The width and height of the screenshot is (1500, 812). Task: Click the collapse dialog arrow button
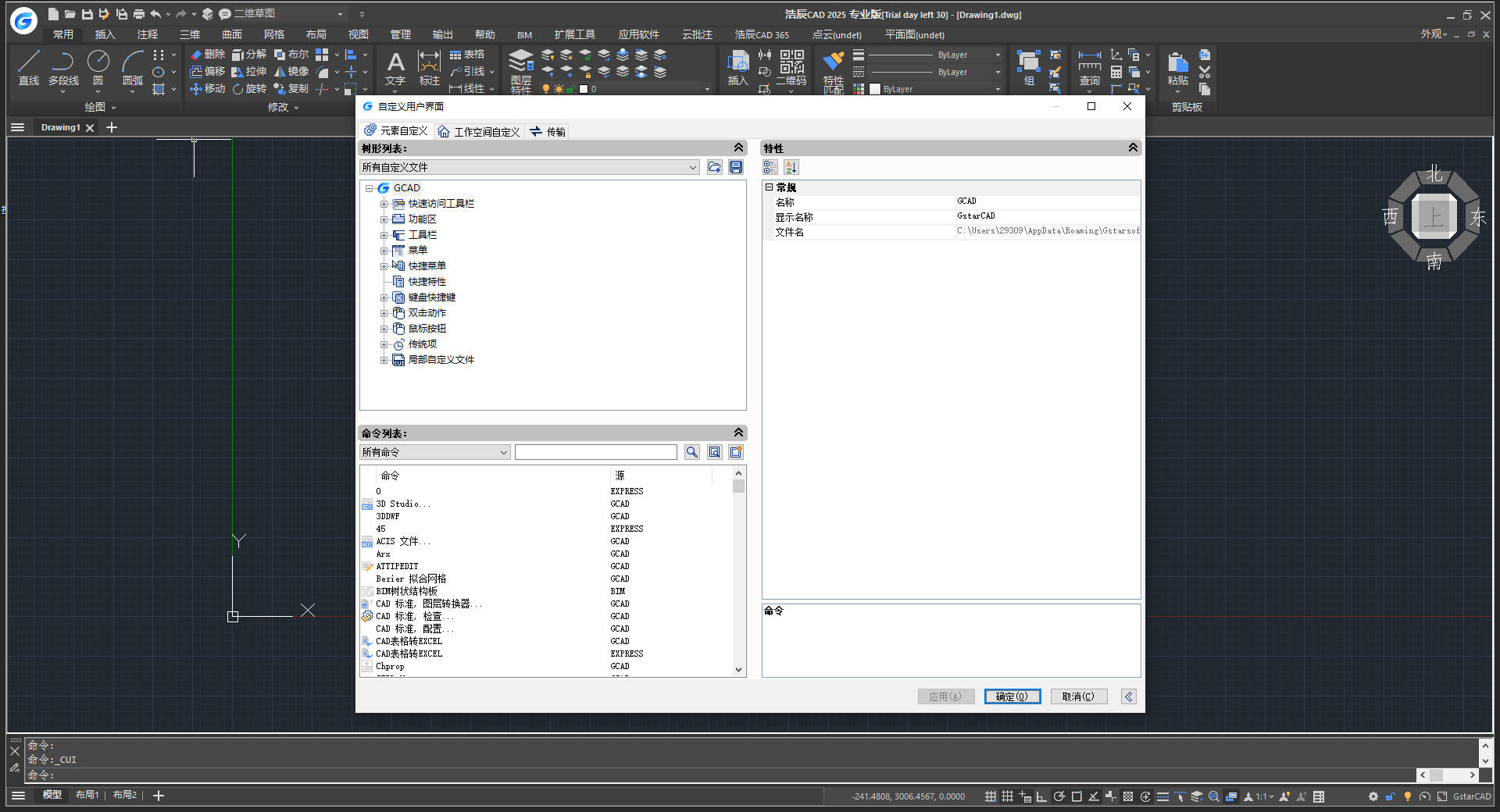(1129, 696)
